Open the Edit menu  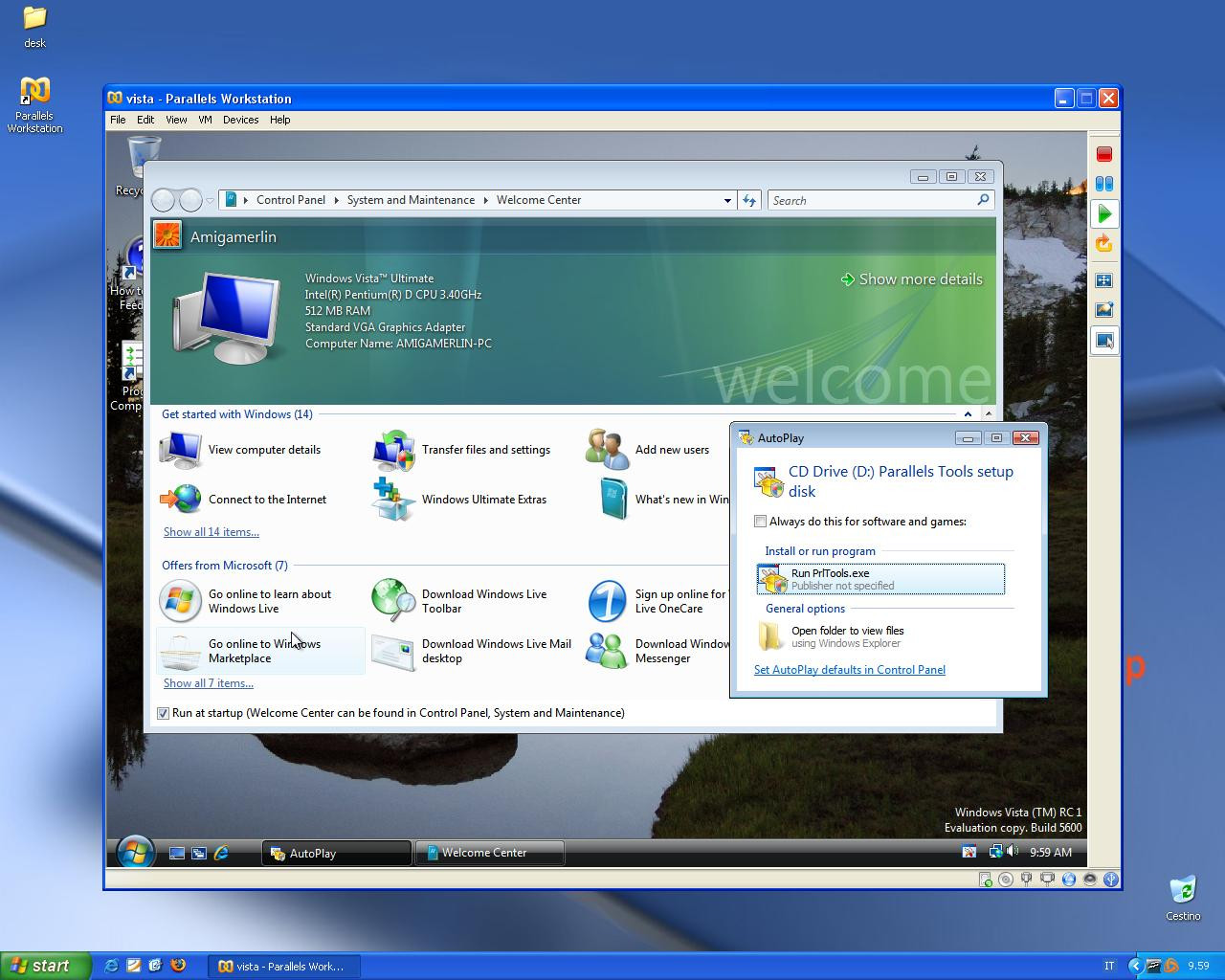(x=145, y=120)
